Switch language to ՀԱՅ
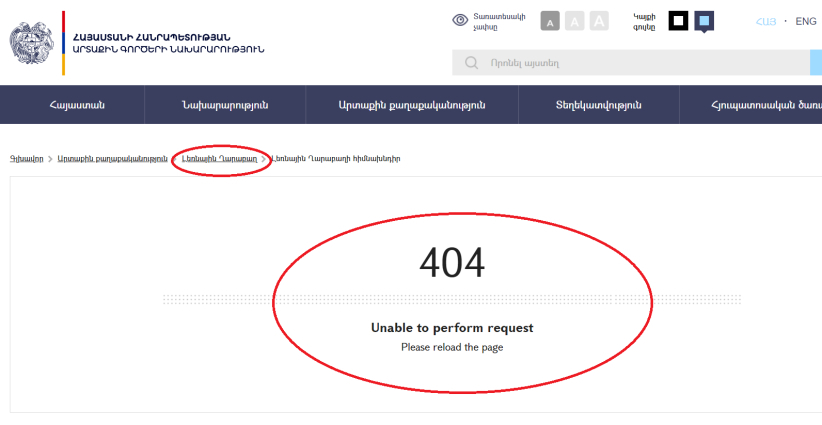Image resolution: width=822 pixels, height=425 pixels. click(766, 21)
